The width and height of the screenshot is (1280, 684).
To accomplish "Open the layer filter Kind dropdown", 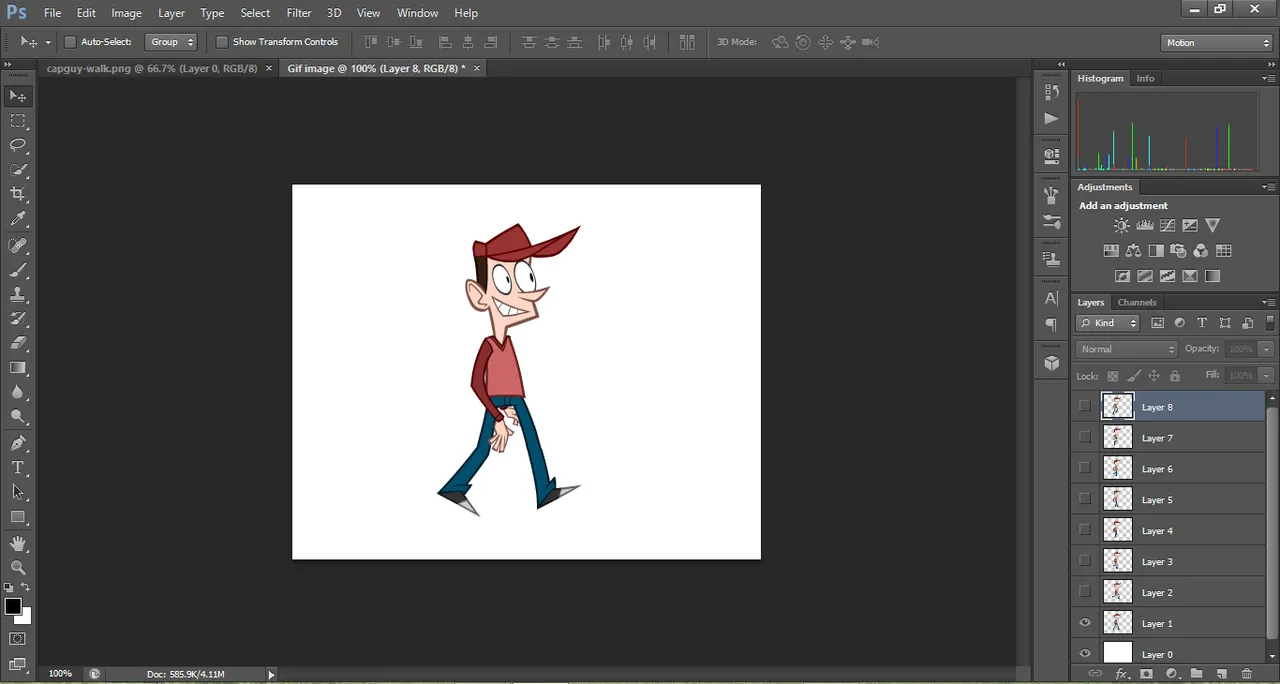I will (1108, 323).
